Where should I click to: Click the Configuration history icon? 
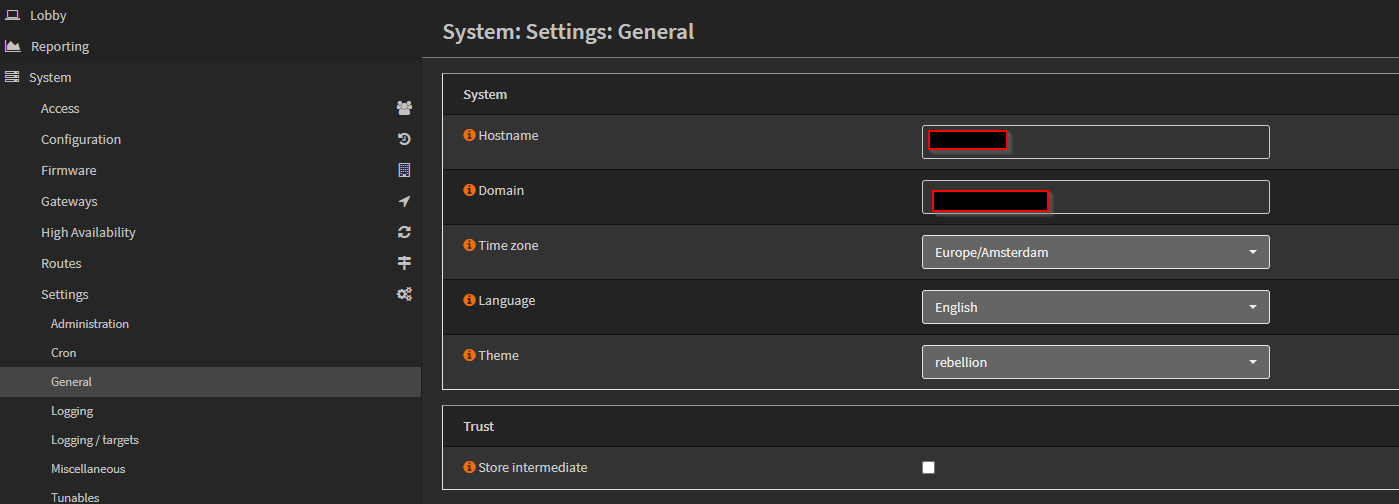[x=404, y=139]
